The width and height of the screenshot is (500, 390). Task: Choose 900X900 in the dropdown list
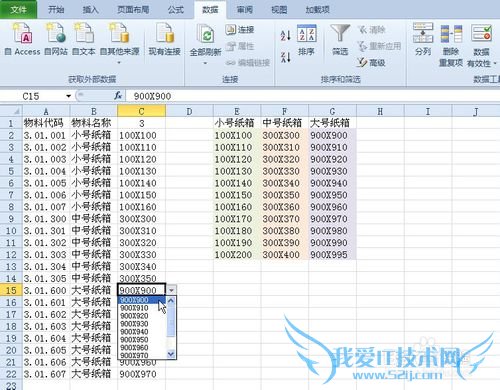(142, 300)
